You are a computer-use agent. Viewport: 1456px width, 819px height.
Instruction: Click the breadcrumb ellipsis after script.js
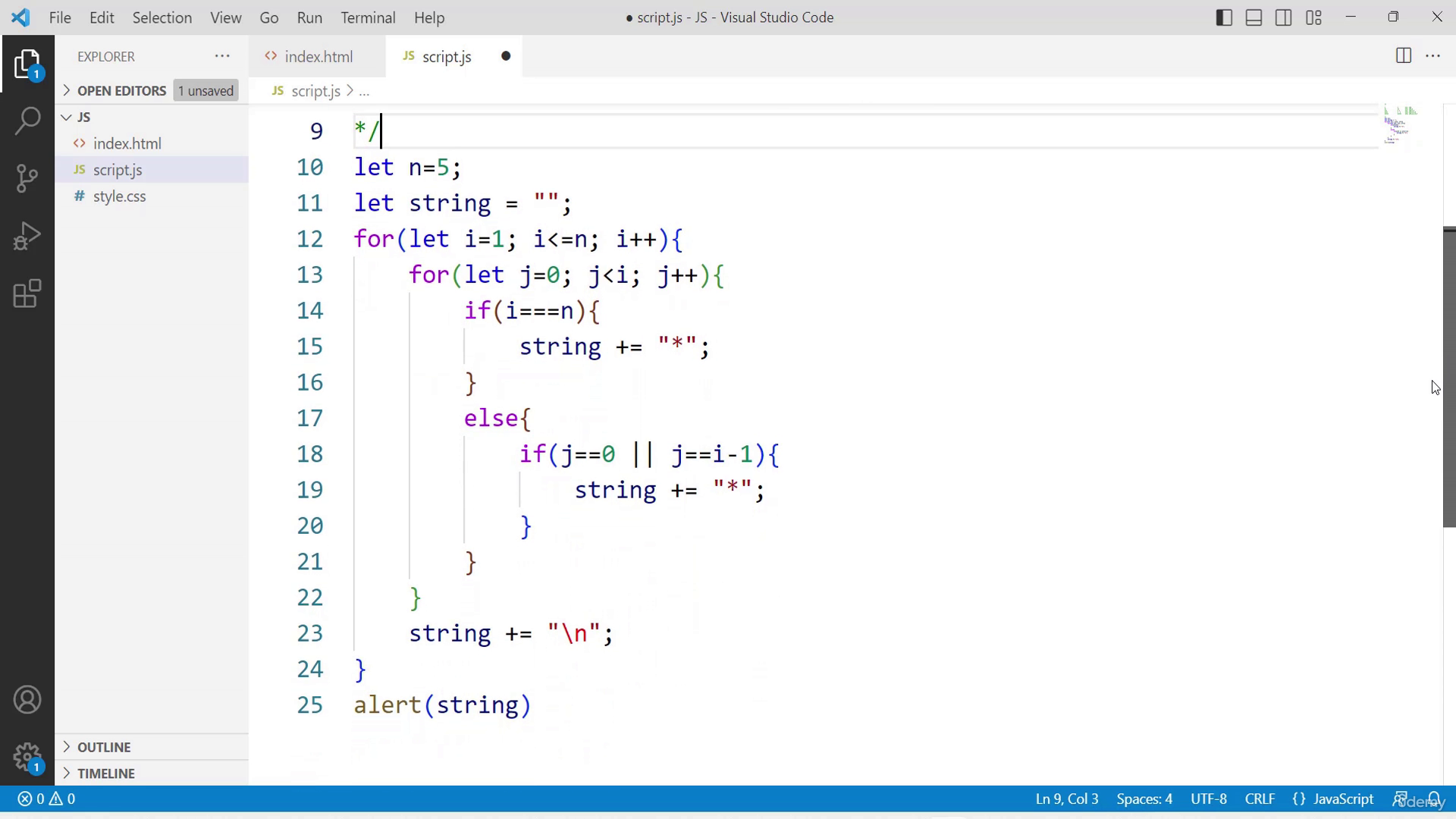364,91
